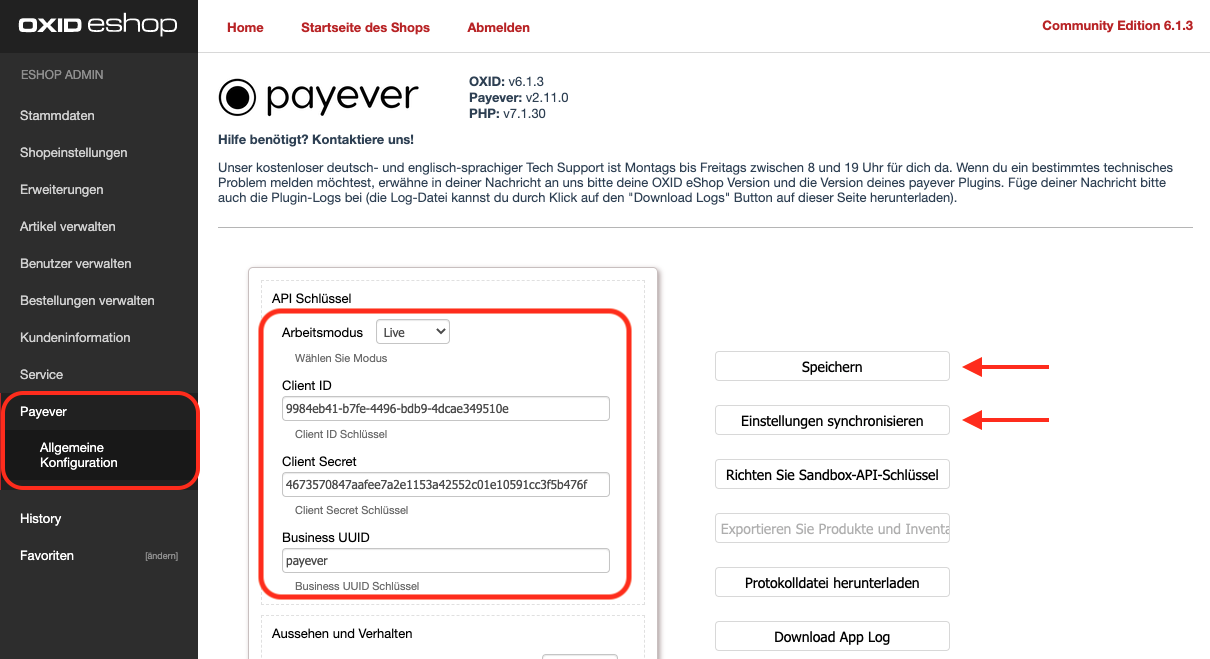
Task: Select Allgemeine Konfiguration submenu item
Action: coord(79,455)
